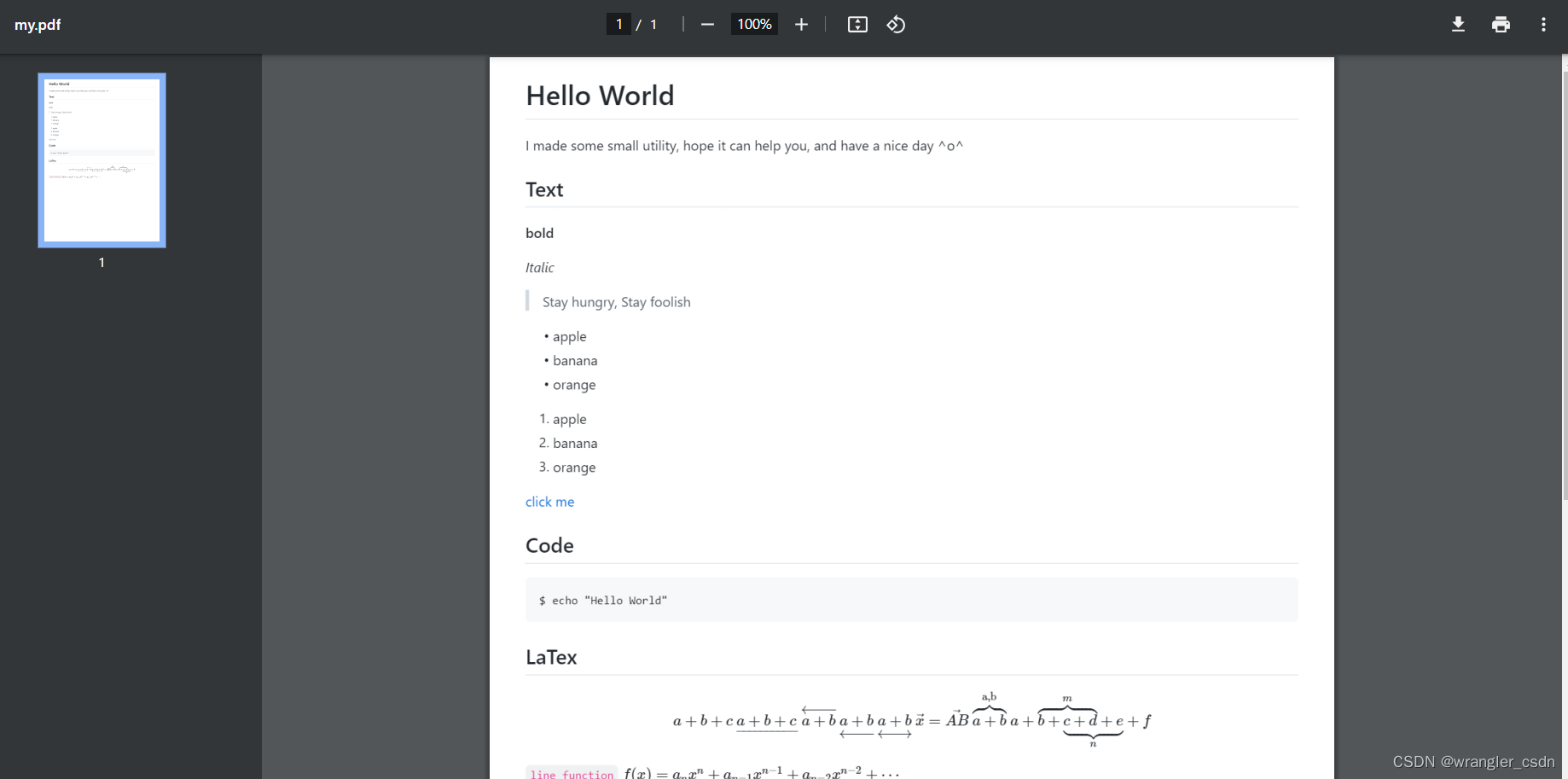The image size is (1568, 779).
Task: Click the 'Hello World' heading
Action: pyautogui.click(x=600, y=96)
